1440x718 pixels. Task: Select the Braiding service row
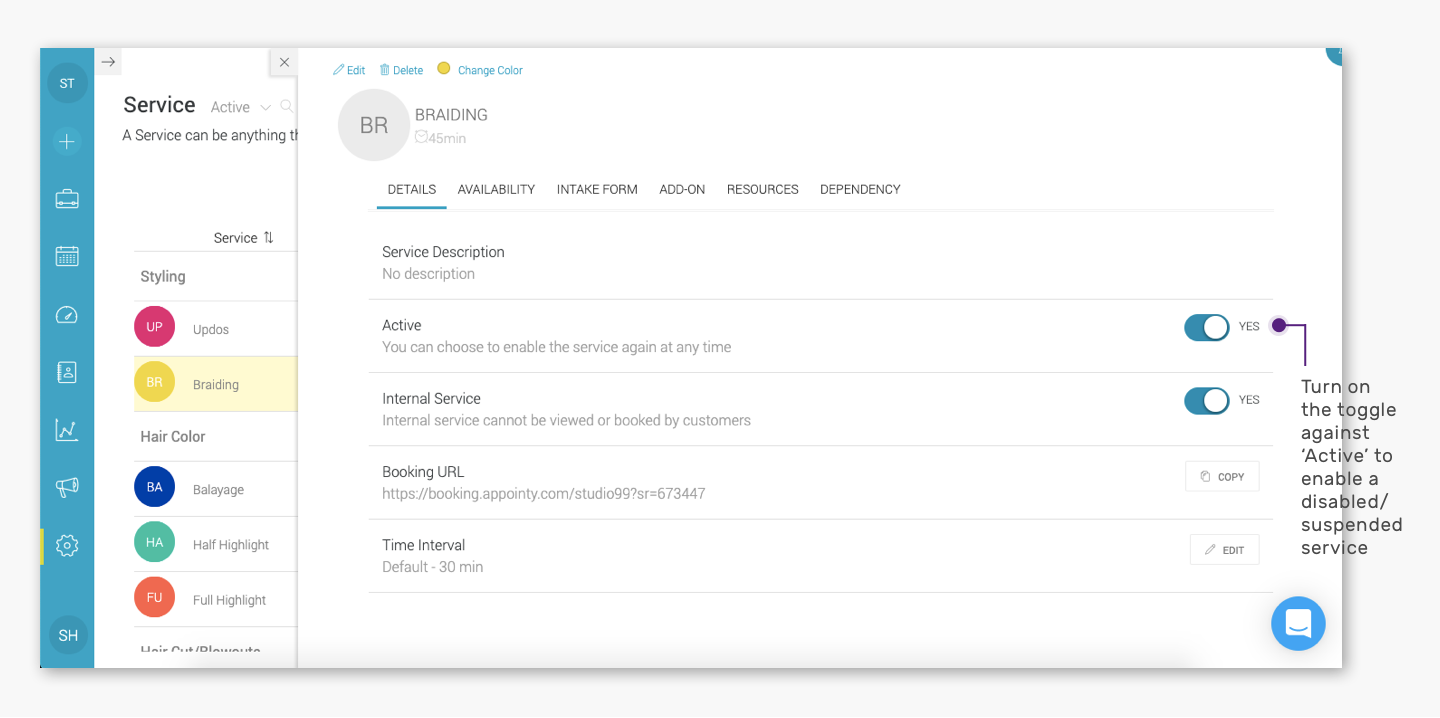point(215,384)
